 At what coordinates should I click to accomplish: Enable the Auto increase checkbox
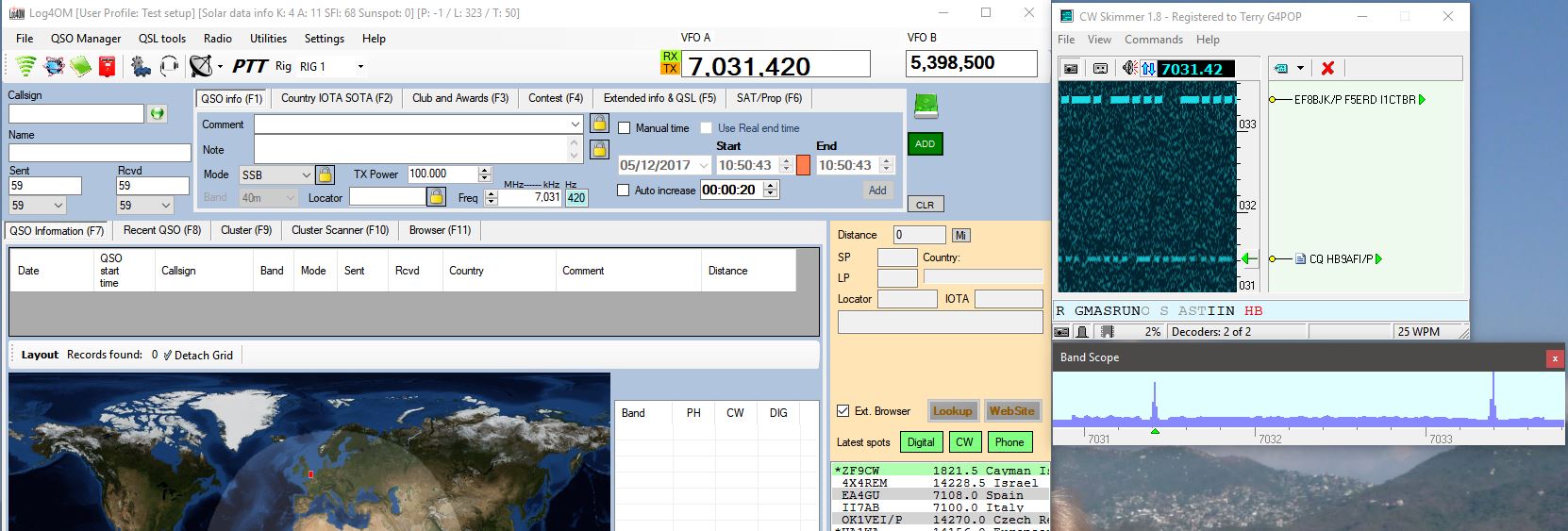tap(623, 191)
